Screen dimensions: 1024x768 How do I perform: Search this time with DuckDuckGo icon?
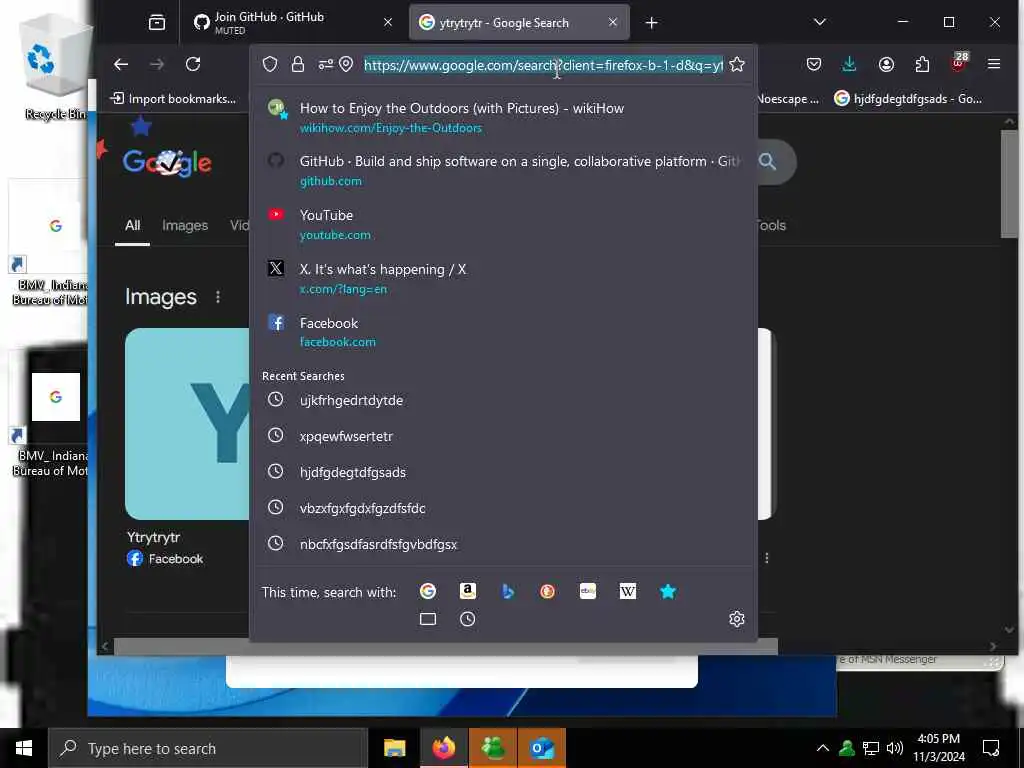[x=547, y=591]
